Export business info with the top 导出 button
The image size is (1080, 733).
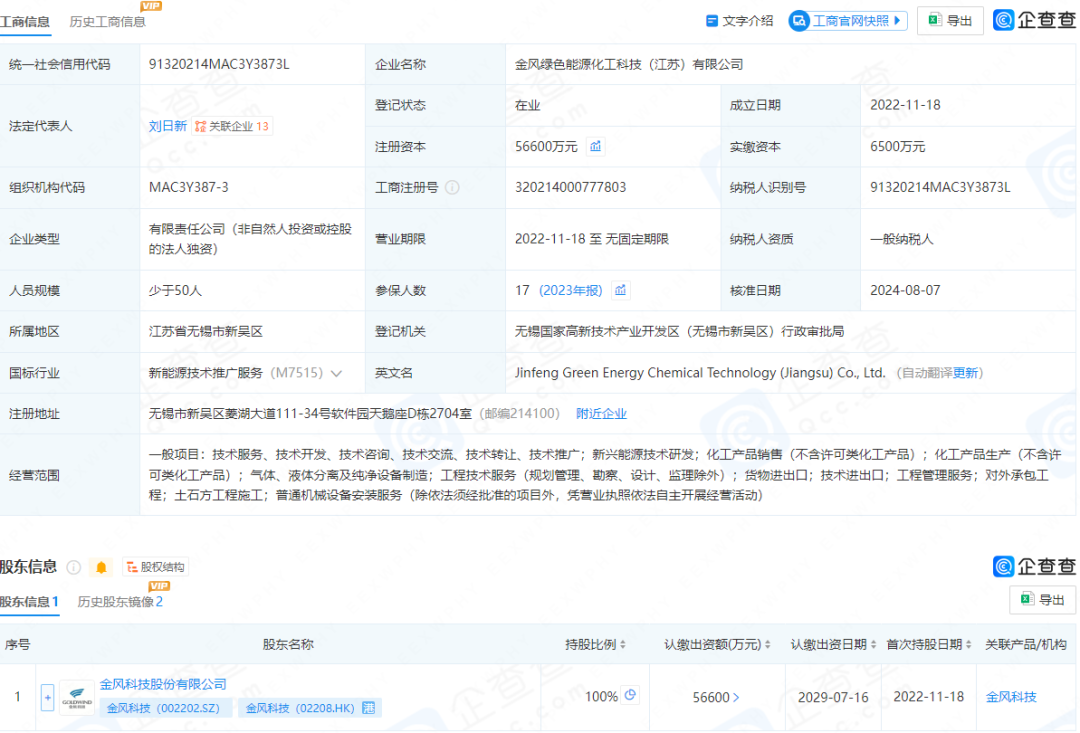[x=950, y=21]
